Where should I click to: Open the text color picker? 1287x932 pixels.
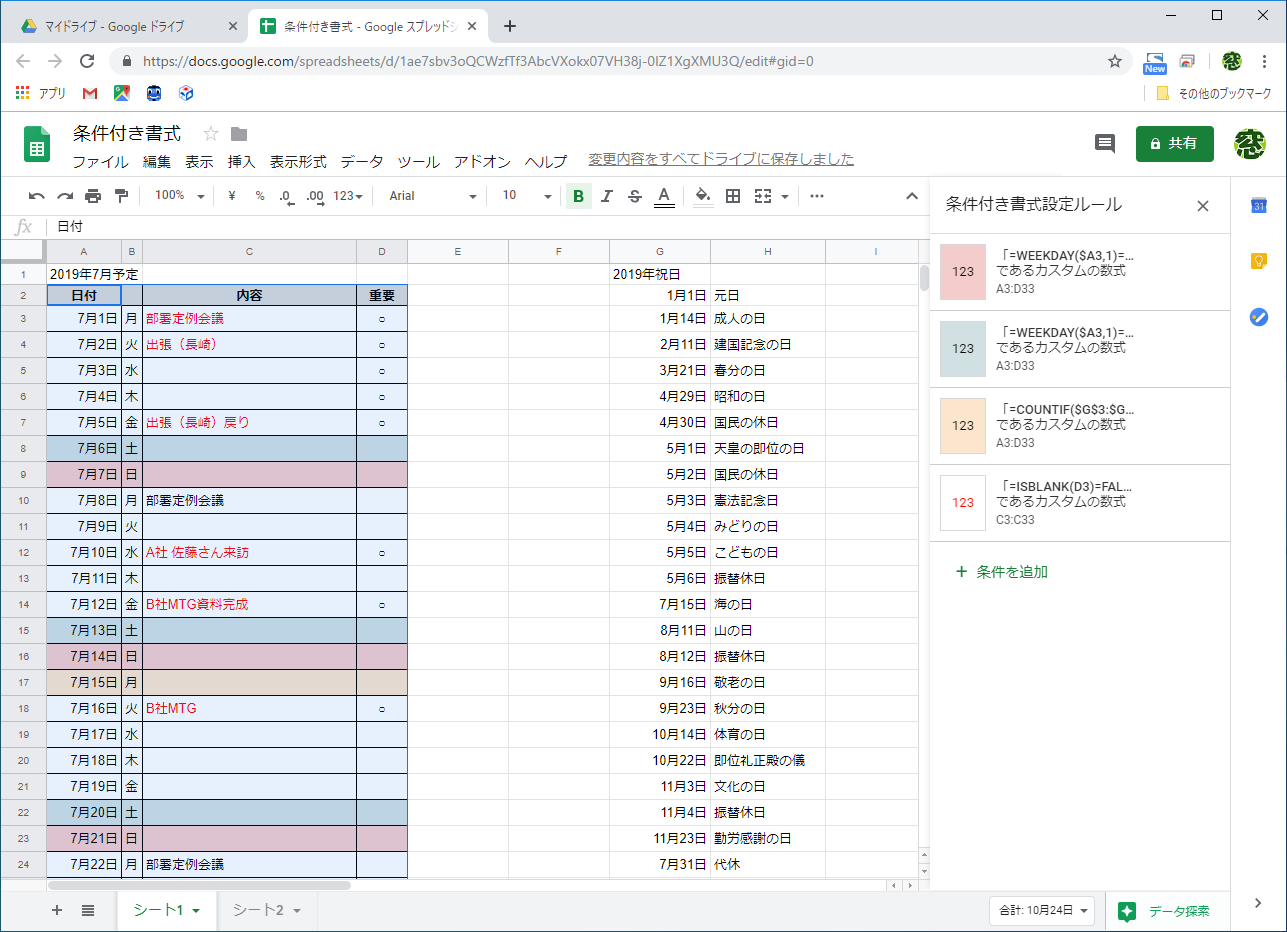663,196
